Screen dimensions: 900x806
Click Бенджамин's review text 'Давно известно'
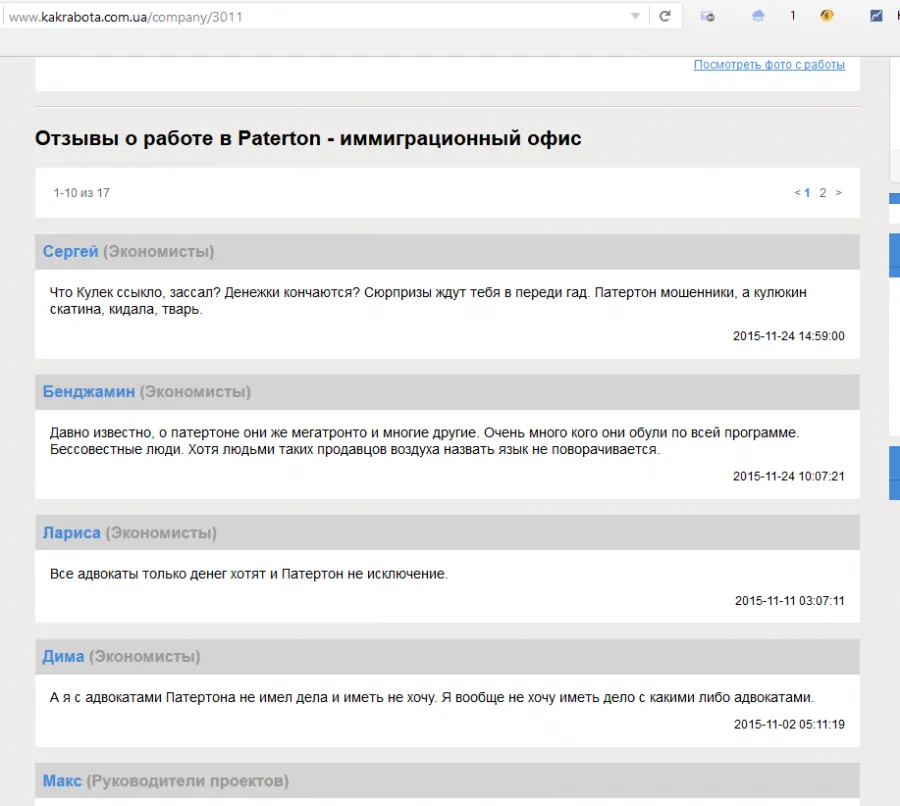point(425,441)
